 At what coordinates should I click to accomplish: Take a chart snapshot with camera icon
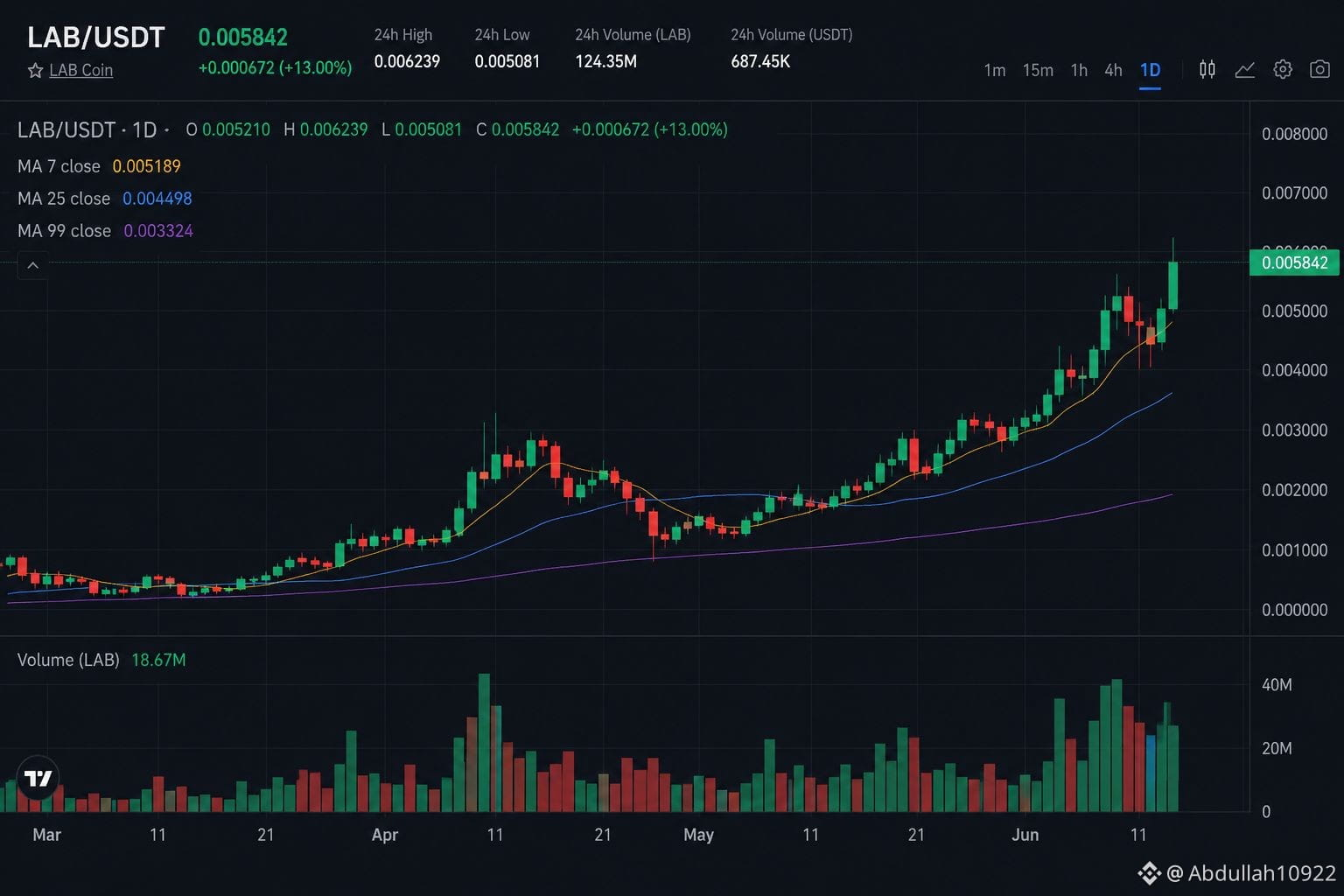pyautogui.click(x=1319, y=69)
